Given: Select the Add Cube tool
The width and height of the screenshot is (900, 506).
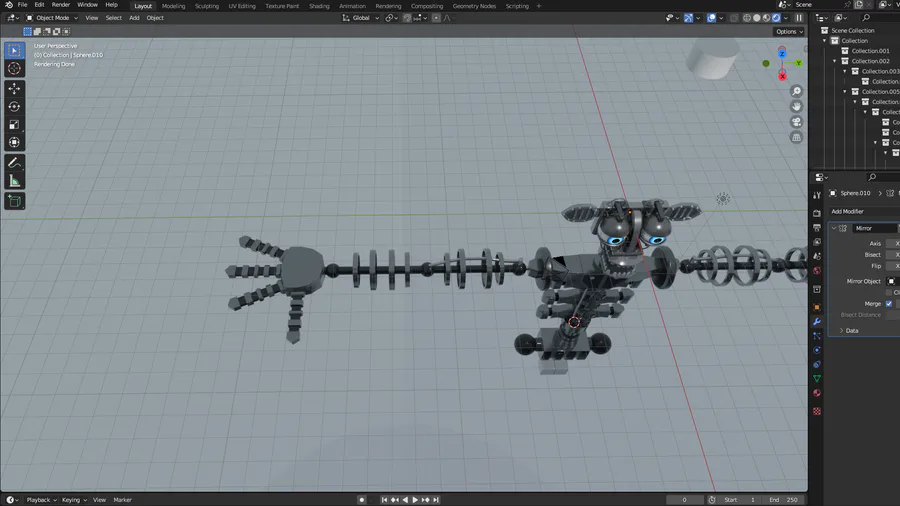Looking at the screenshot, I should (14, 201).
